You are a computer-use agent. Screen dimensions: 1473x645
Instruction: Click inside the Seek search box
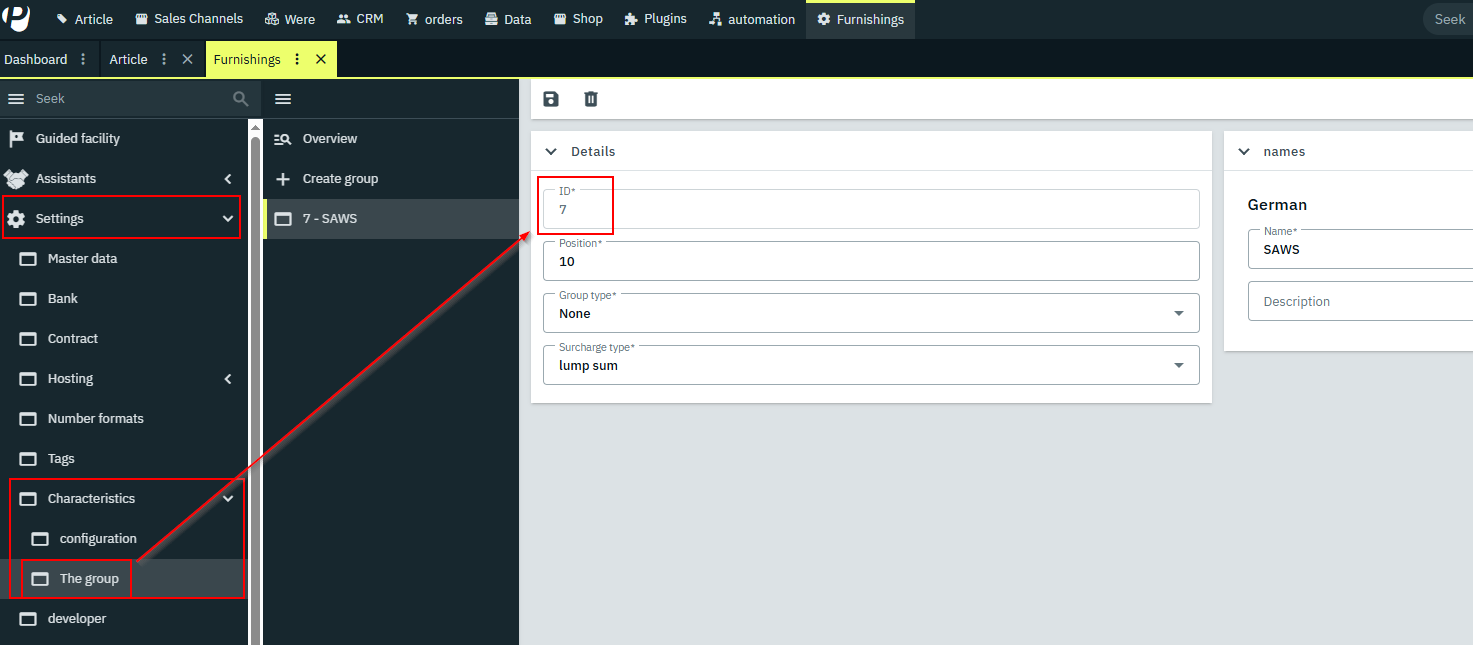(120, 98)
